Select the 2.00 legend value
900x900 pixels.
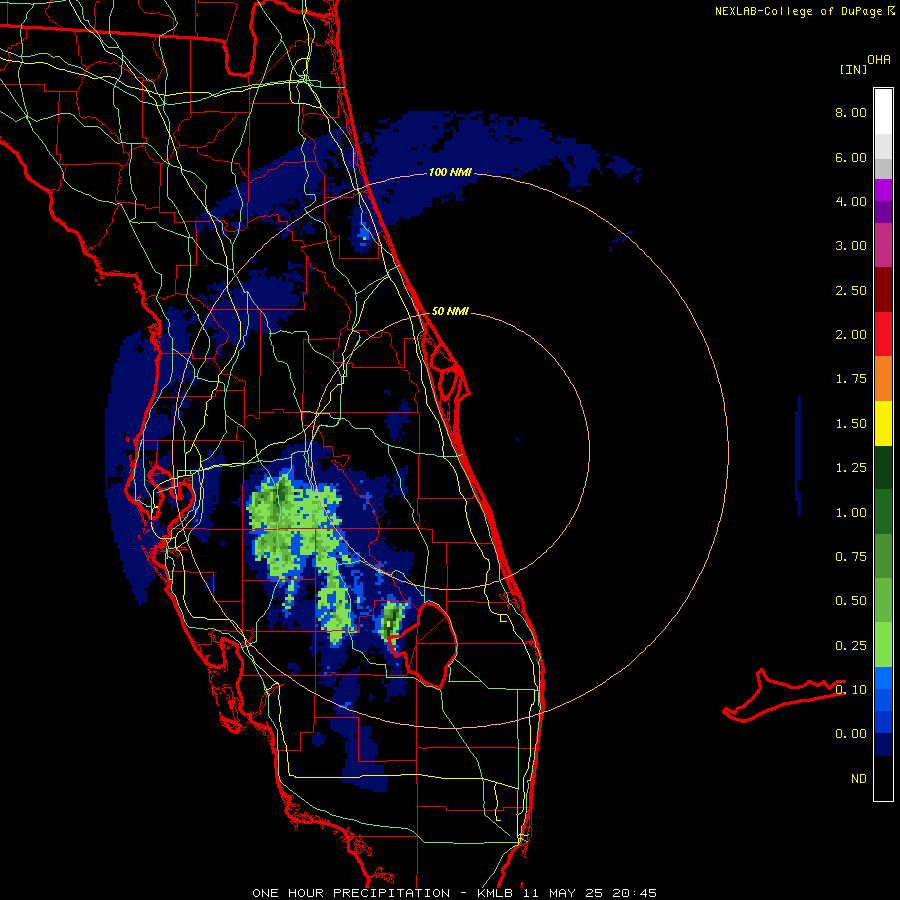pos(851,335)
